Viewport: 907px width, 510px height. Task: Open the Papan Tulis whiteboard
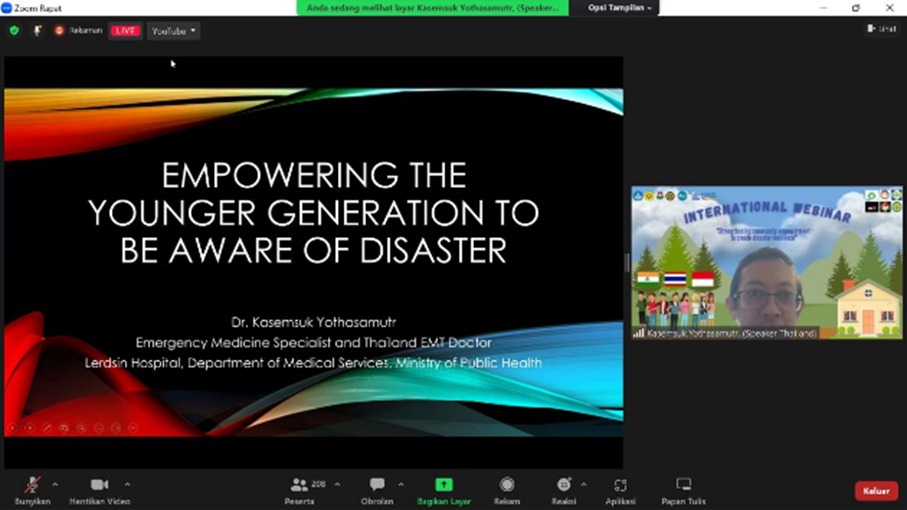click(684, 485)
